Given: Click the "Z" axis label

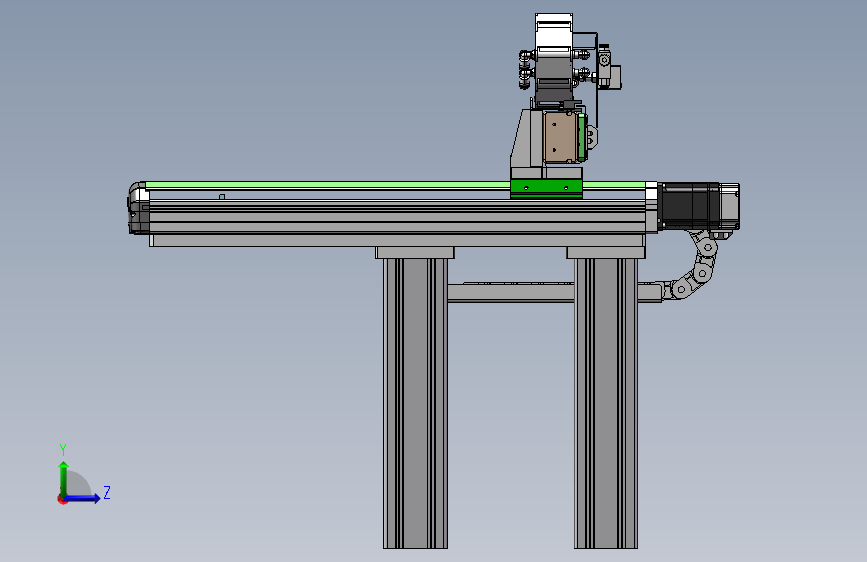Looking at the screenshot, I should [x=107, y=492].
